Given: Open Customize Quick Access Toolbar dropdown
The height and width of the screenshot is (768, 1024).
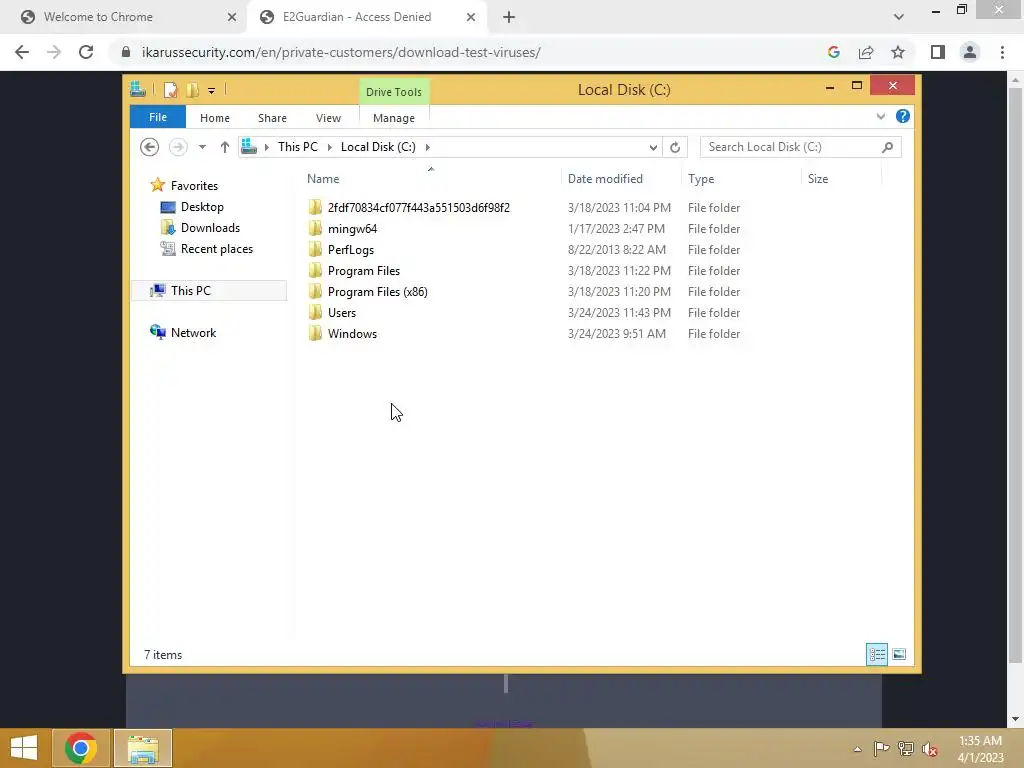Looking at the screenshot, I should pyautogui.click(x=212, y=91).
